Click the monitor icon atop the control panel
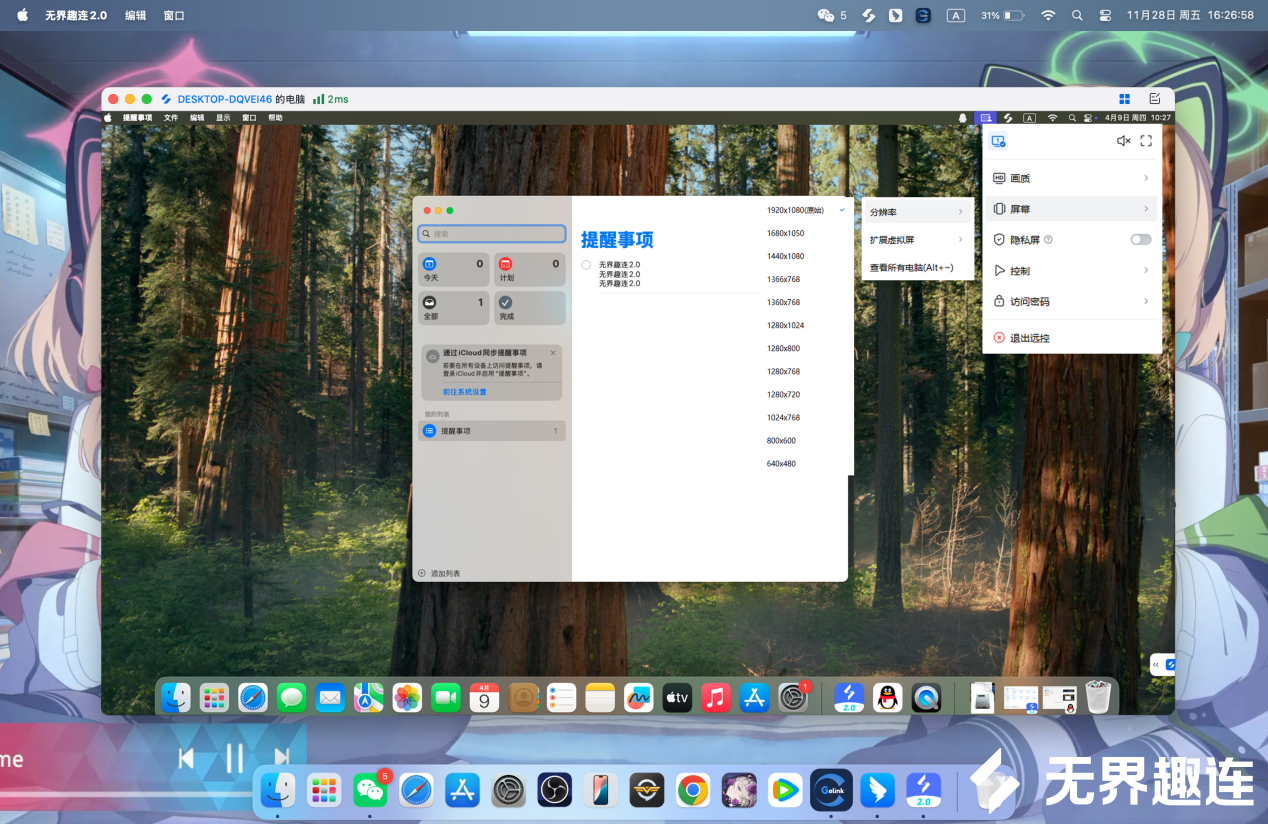This screenshot has height=824, width=1268. [998, 142]
